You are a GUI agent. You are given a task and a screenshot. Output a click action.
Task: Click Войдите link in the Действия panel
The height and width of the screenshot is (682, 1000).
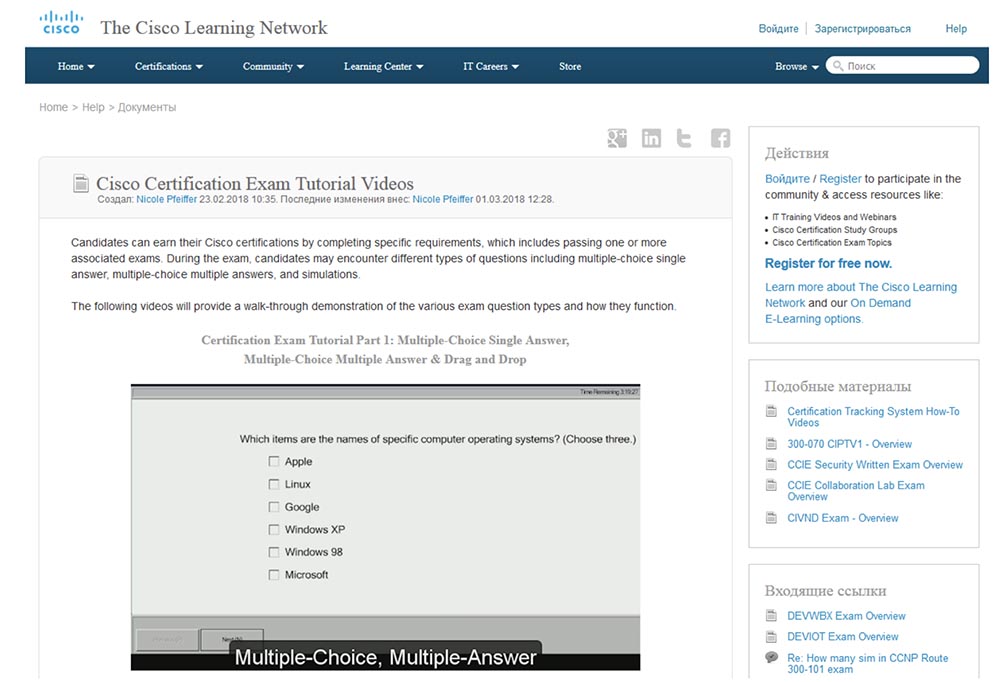[x=787, y=179]
